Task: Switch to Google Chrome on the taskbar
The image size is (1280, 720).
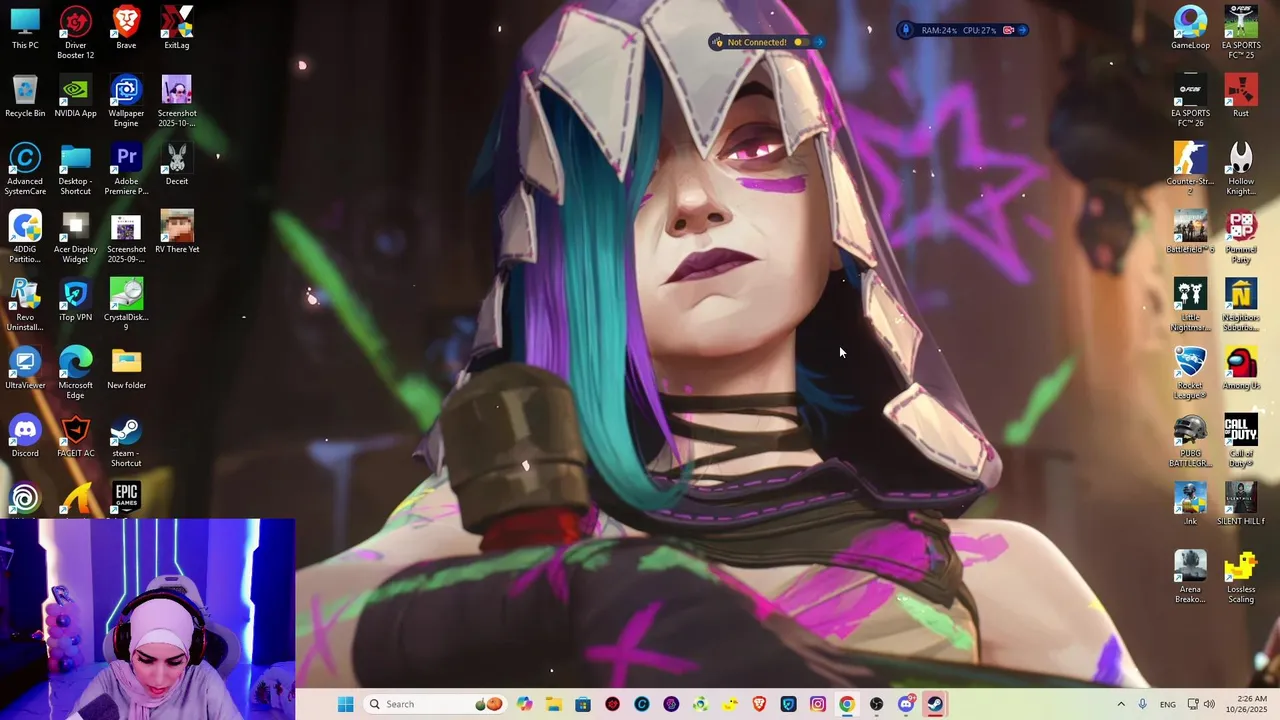Action: (x=847, y=704)
